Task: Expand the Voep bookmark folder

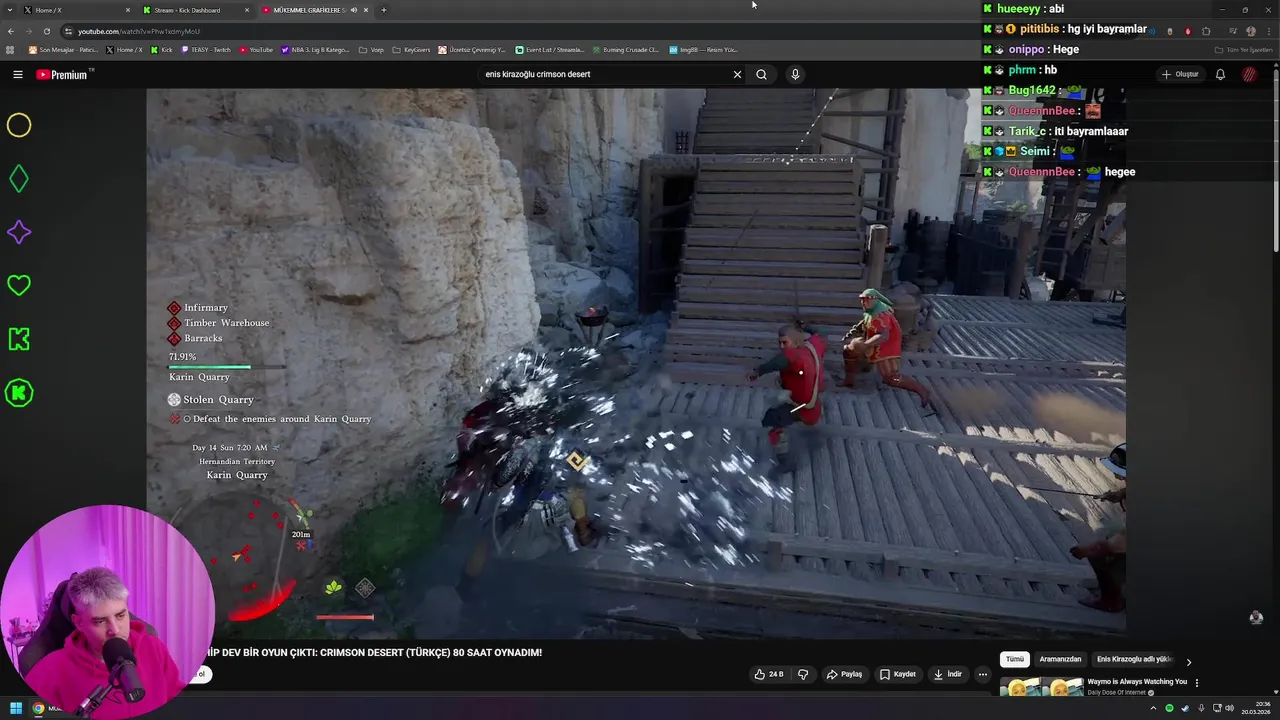Action: [x=371, y=50]
